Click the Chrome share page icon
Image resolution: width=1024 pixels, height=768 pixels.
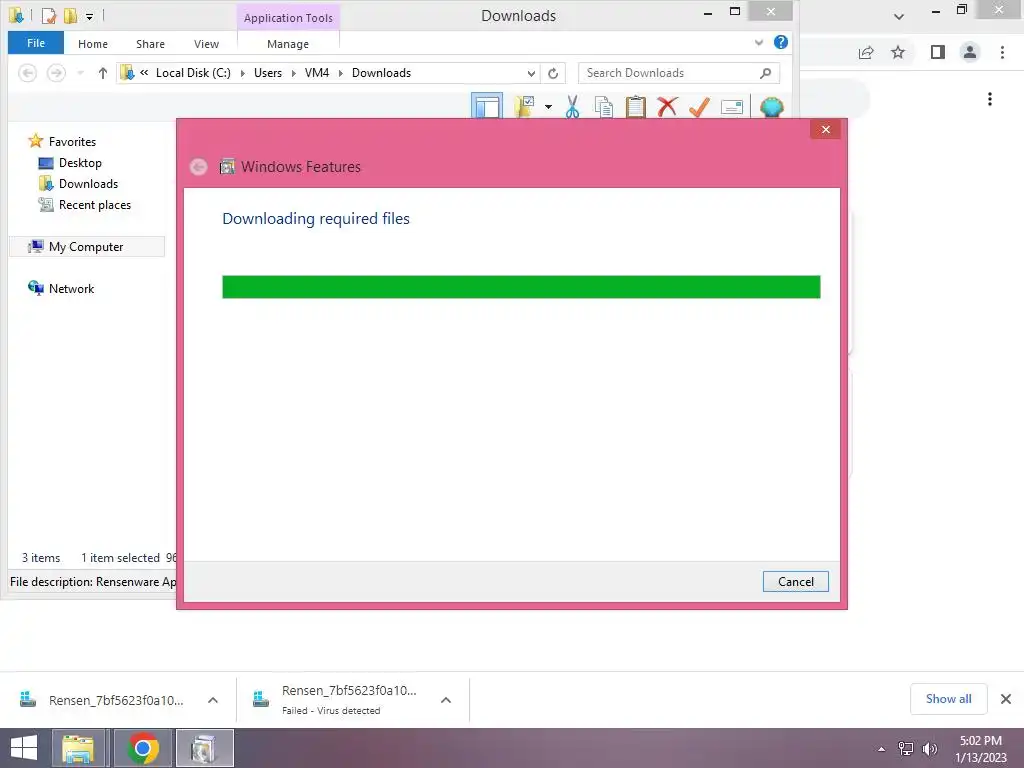tap(866, 52)
